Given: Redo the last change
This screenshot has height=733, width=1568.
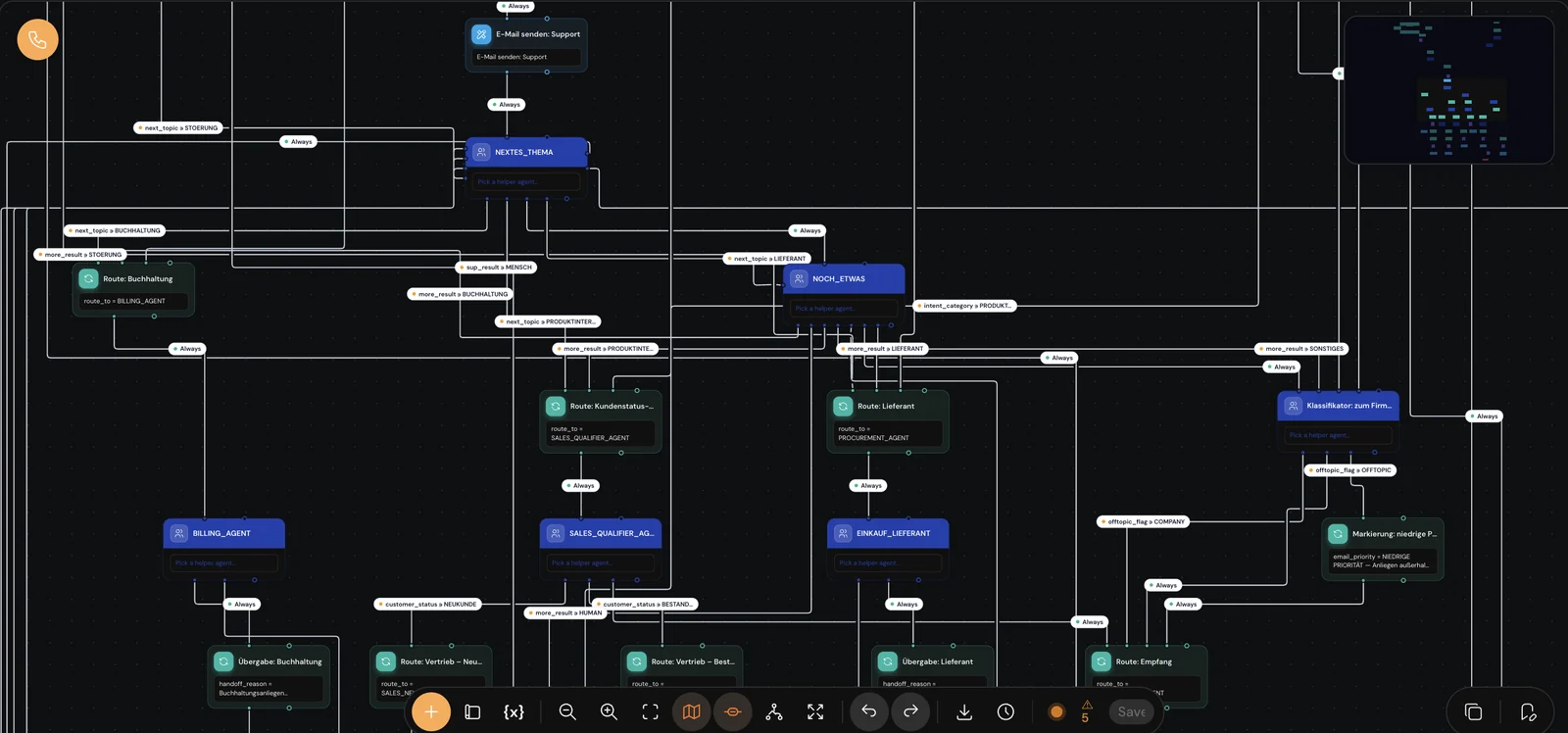Looking at the screenshot, I should click(910, 712).
